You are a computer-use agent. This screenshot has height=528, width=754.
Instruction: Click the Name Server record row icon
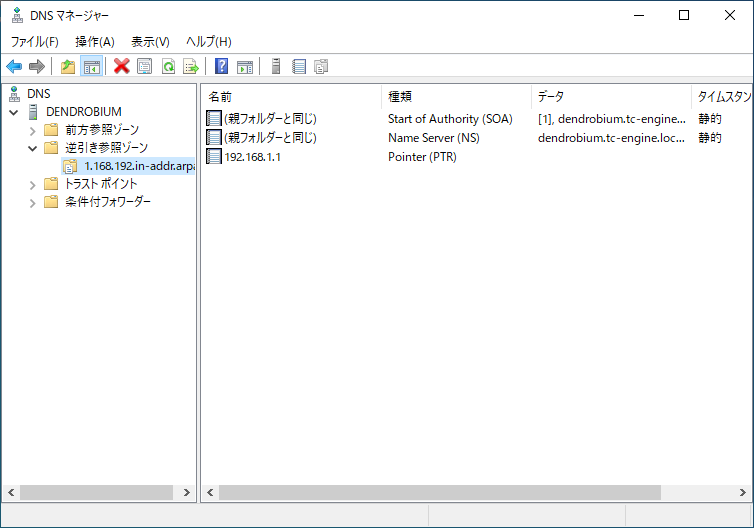(214, 138)
